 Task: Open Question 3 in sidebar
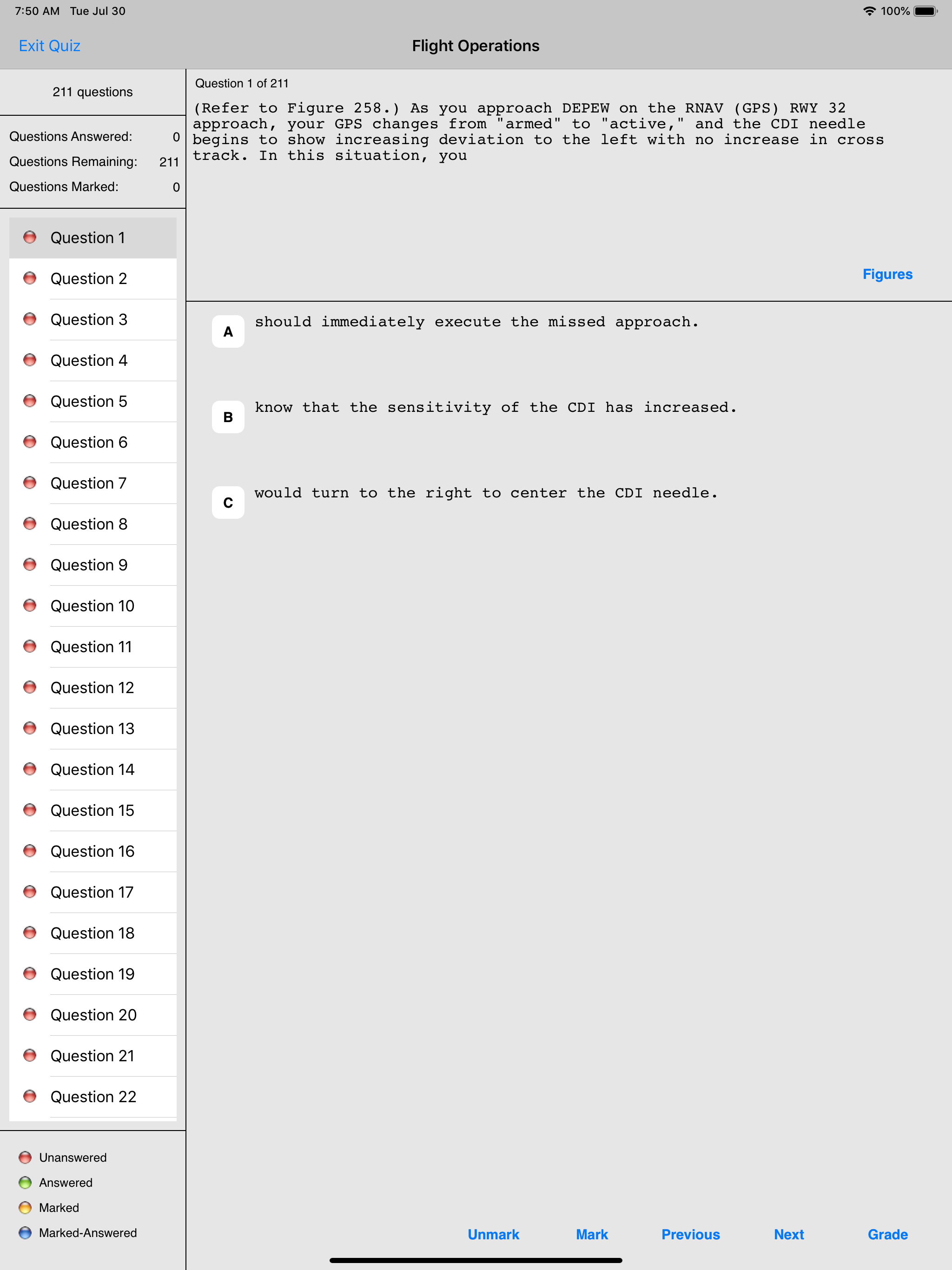(x=93, y=320)
